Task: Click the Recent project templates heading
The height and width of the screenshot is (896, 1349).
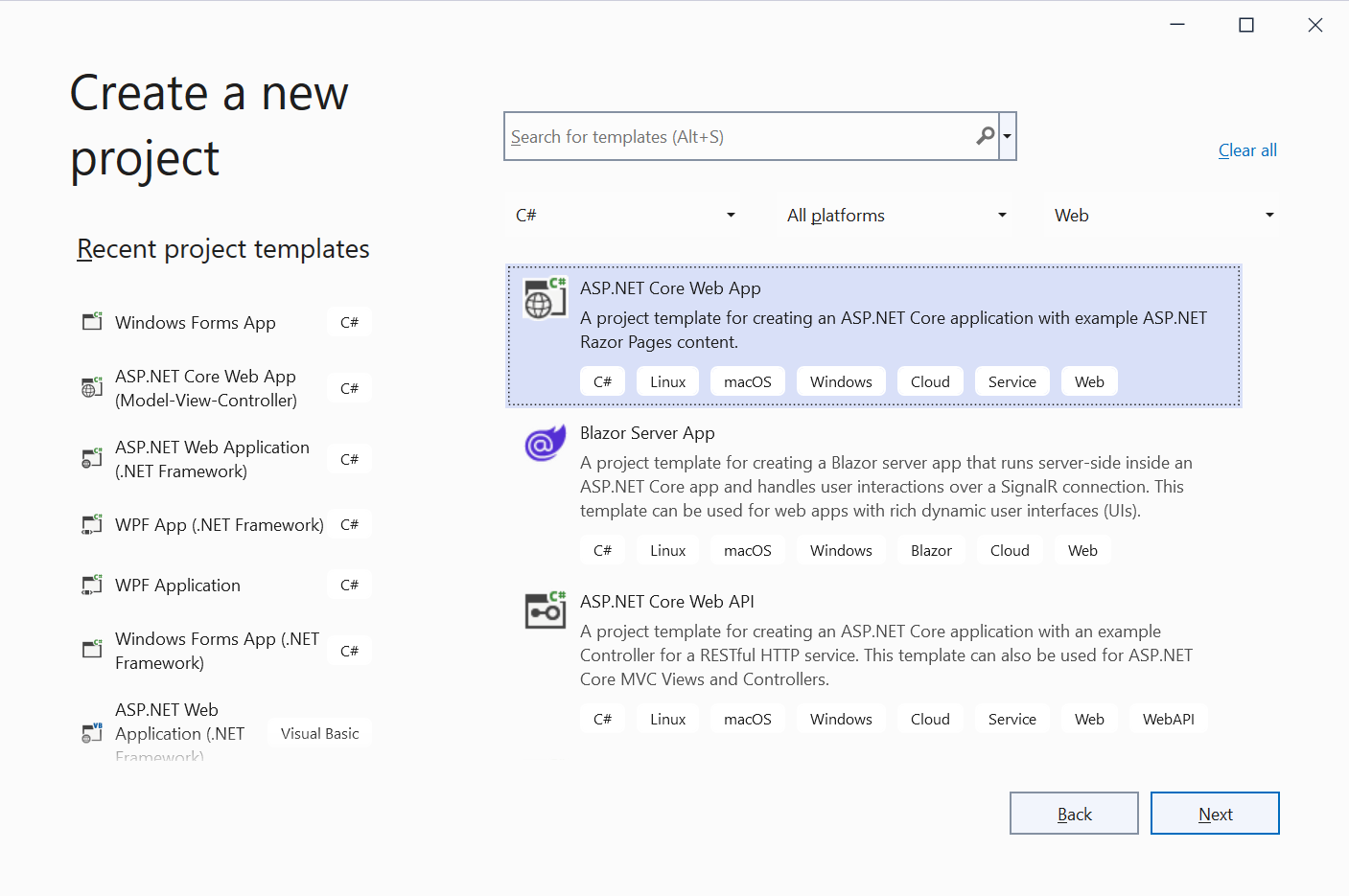Action: click(x=223, y=249)
